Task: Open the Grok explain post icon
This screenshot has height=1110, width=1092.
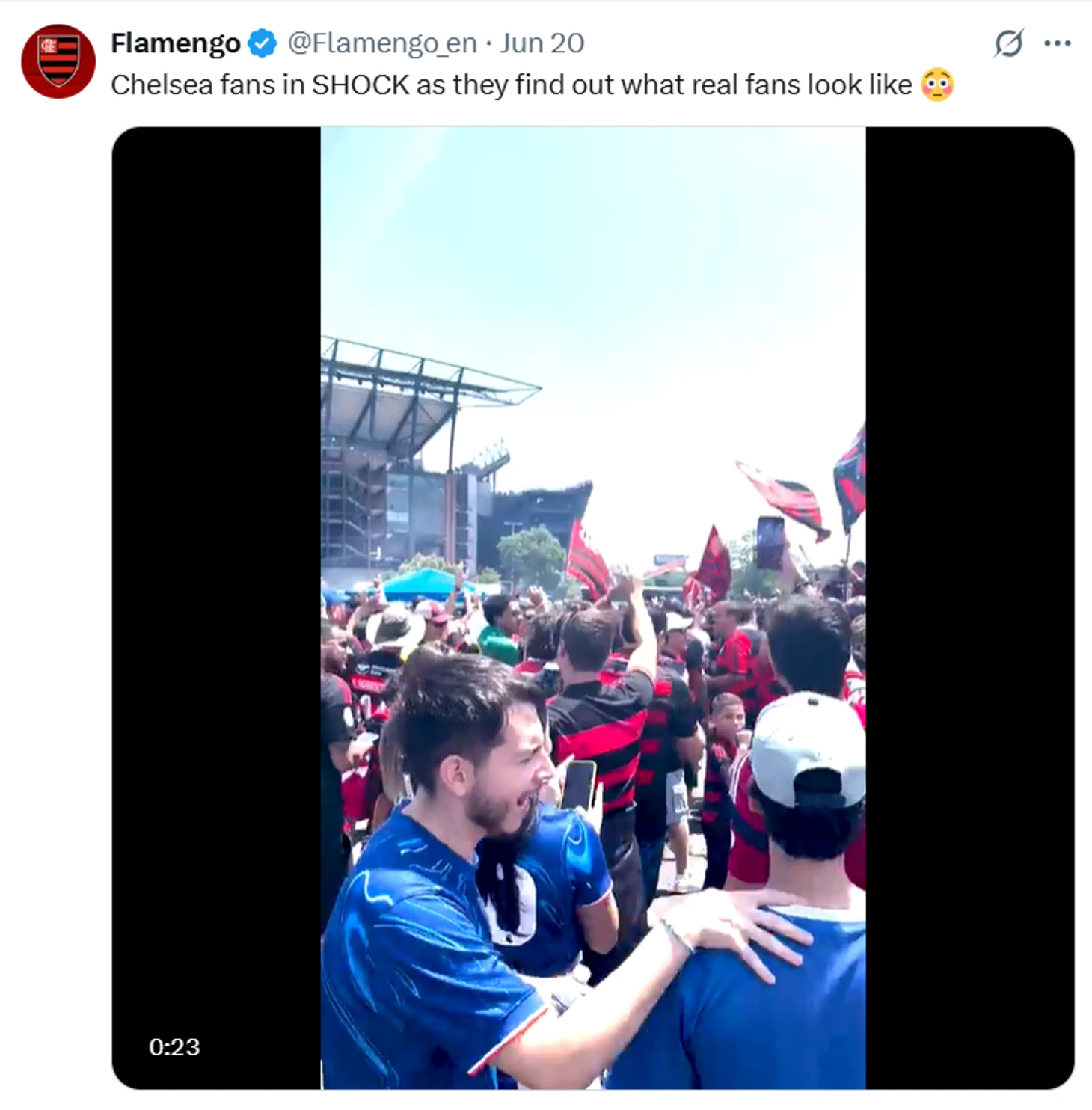Action: [x=1008, y=43]
